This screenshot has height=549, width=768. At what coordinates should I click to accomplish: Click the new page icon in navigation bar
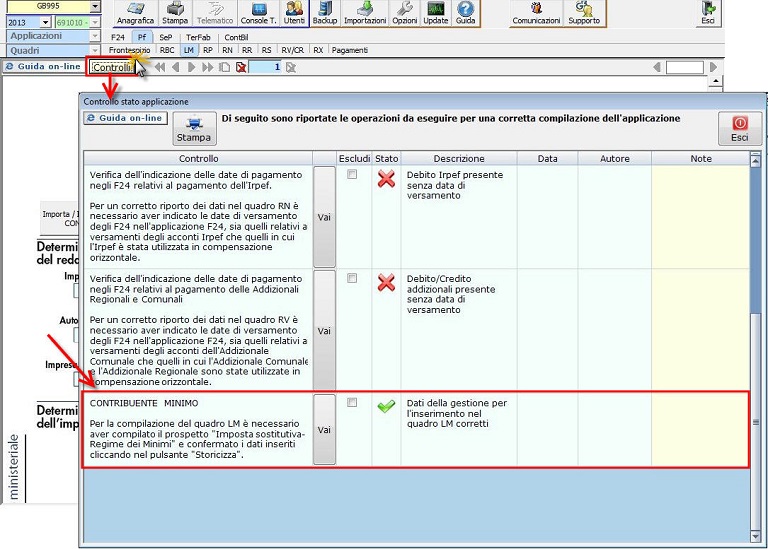224,68
